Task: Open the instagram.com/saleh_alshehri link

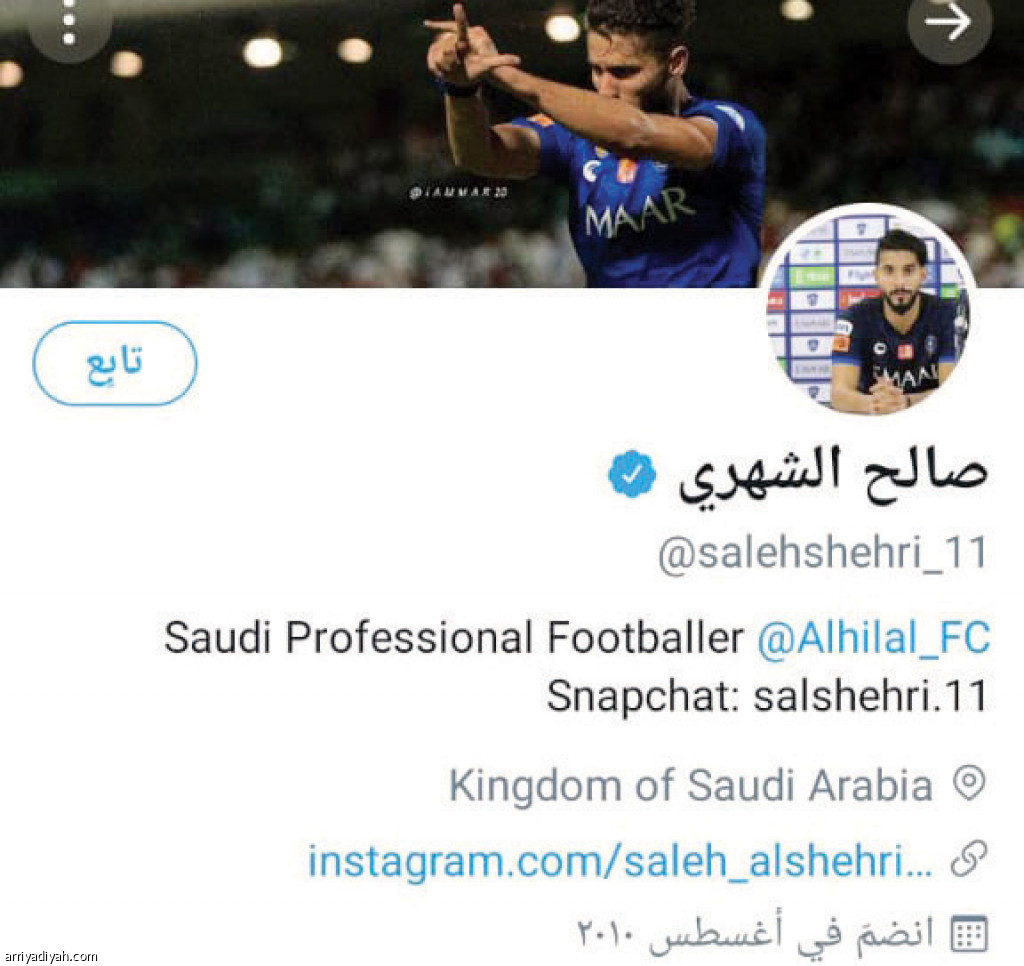Action: (620, 860)
